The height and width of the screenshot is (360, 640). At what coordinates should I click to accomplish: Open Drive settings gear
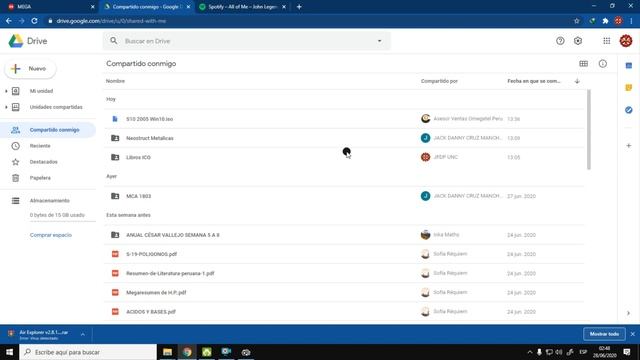coord(578,41)
